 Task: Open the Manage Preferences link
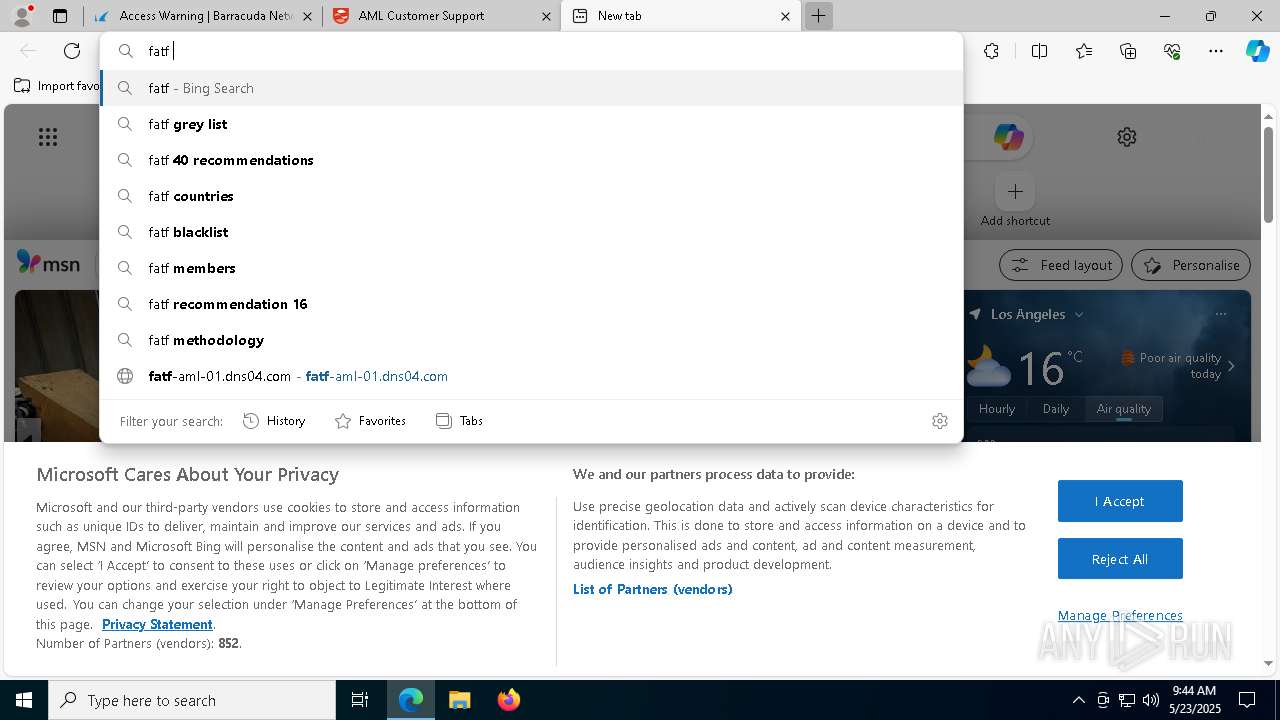point(1120,615)
